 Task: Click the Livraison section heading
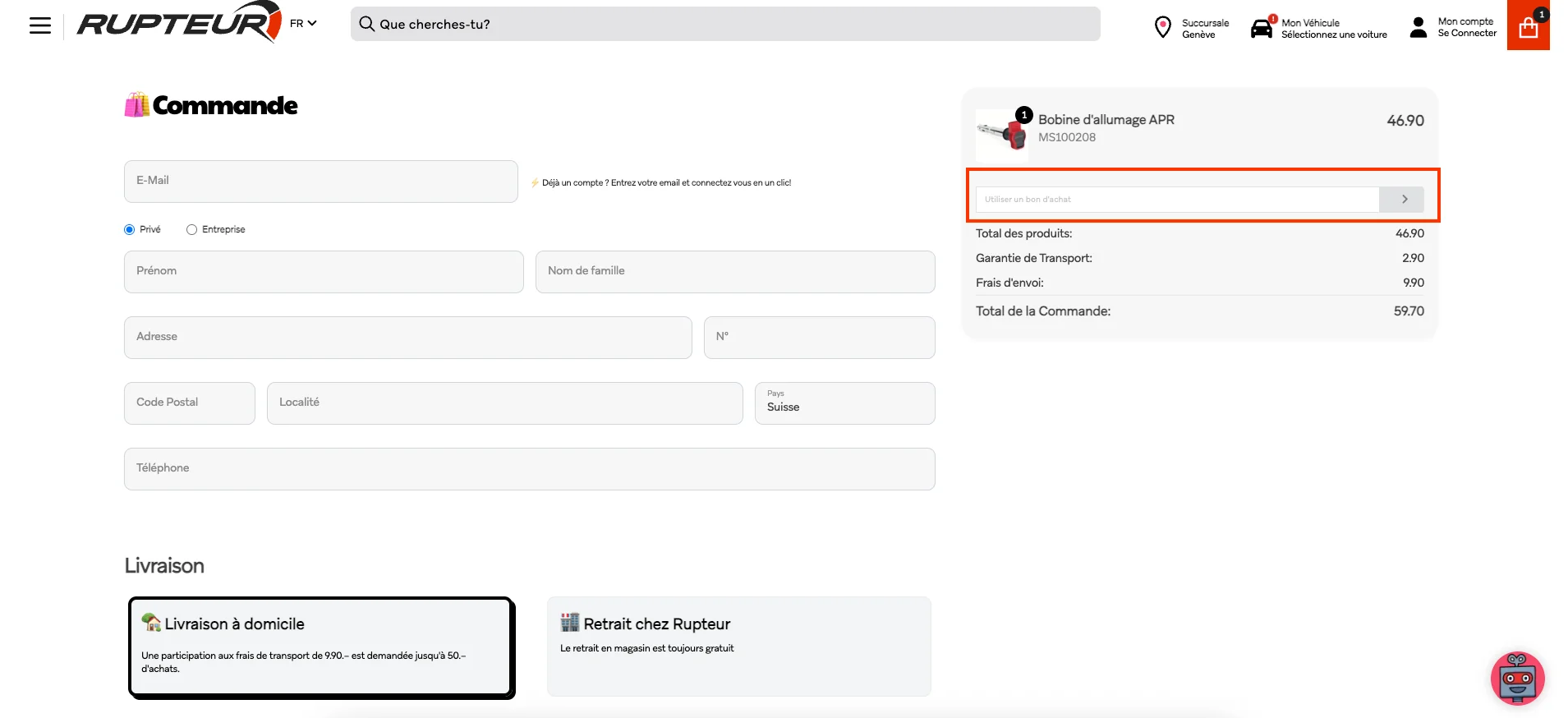click(164, 566)
